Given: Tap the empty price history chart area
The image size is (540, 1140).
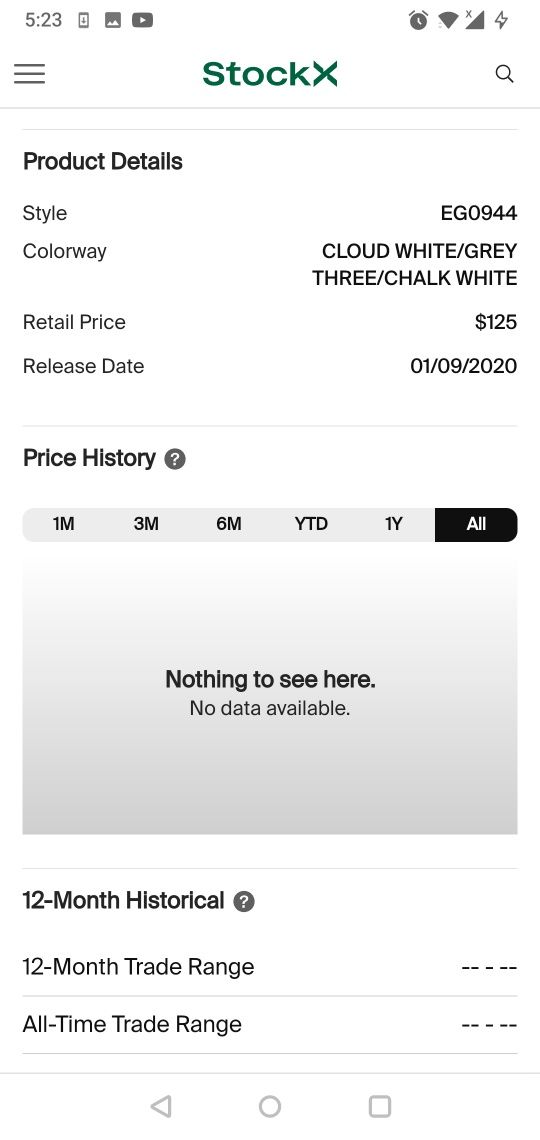Looking at the screenshot, I should [270, 695].
